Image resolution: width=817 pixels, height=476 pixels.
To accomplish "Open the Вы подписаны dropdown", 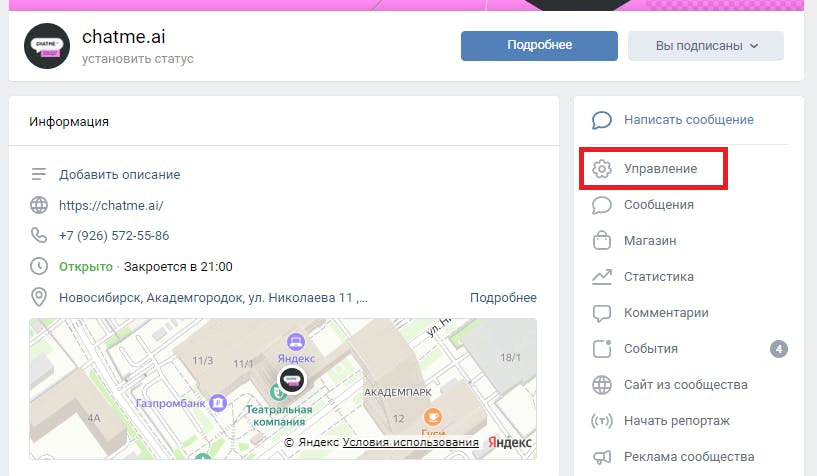I will [705, 45].
